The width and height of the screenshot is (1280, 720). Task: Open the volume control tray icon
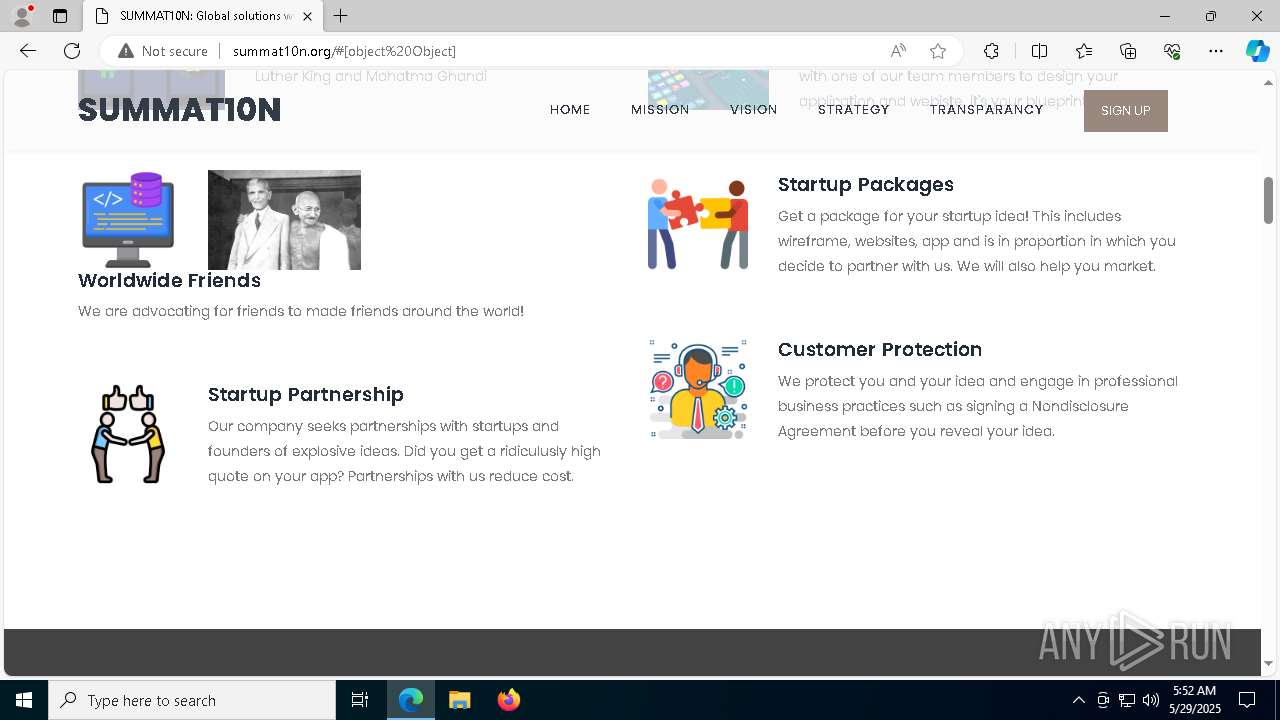1151,700
